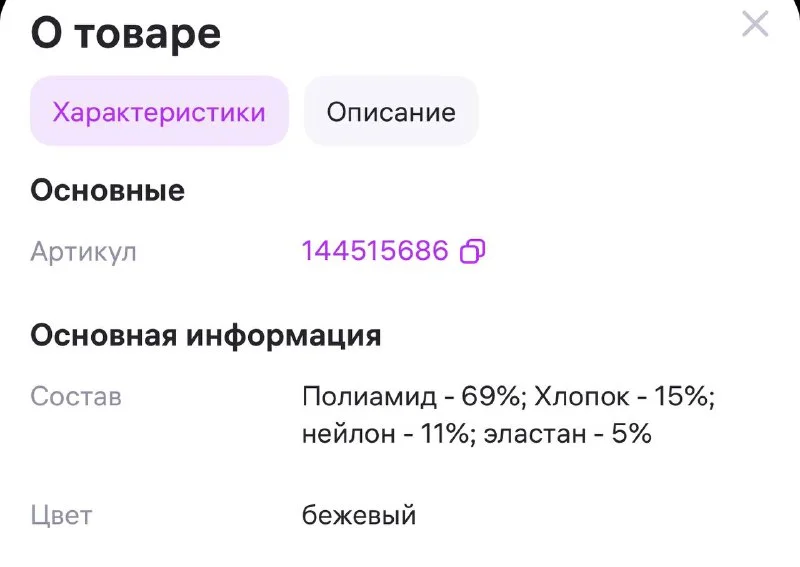
Task: Click the 15% cotton percentage
Action: (684, 397)
